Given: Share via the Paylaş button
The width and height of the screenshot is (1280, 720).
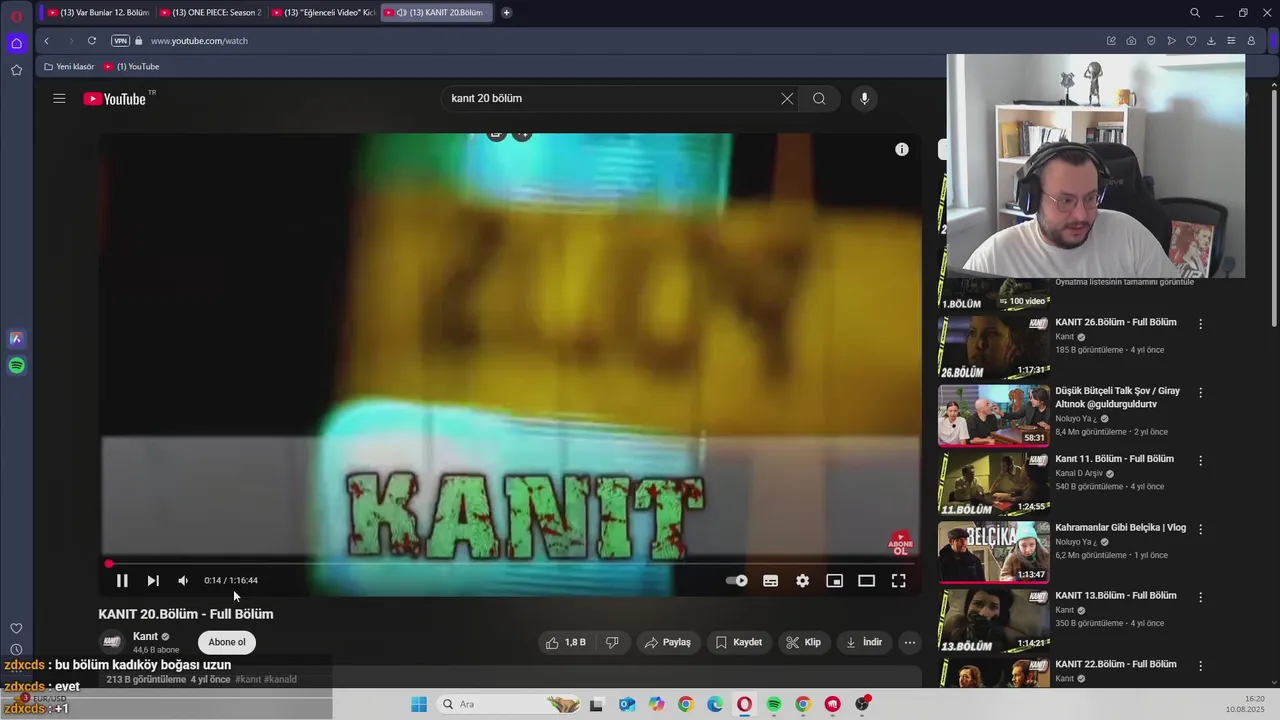Looking at the screenshot, I should pyautogui.click(x=668, y=642).
